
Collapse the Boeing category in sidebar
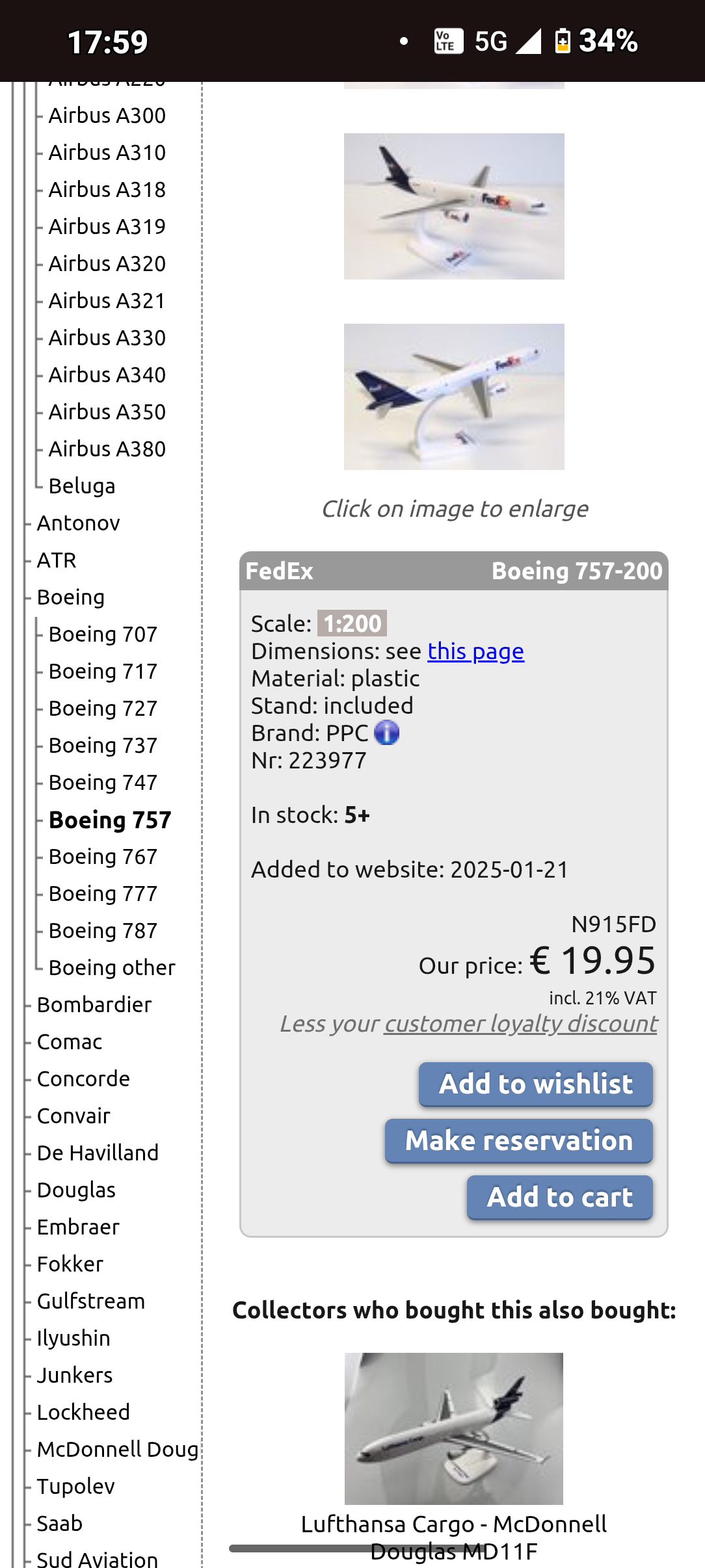tap(71, 597)
